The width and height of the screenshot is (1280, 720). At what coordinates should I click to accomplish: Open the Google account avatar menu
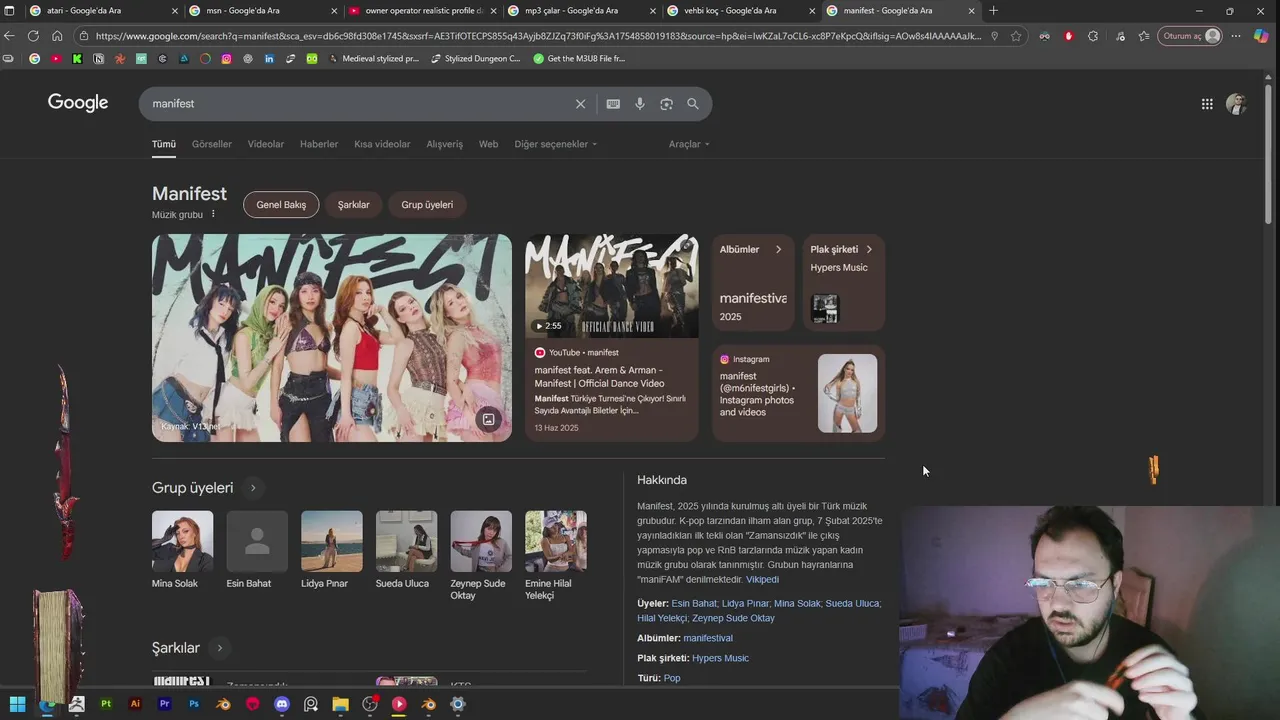click(1237, 104)
